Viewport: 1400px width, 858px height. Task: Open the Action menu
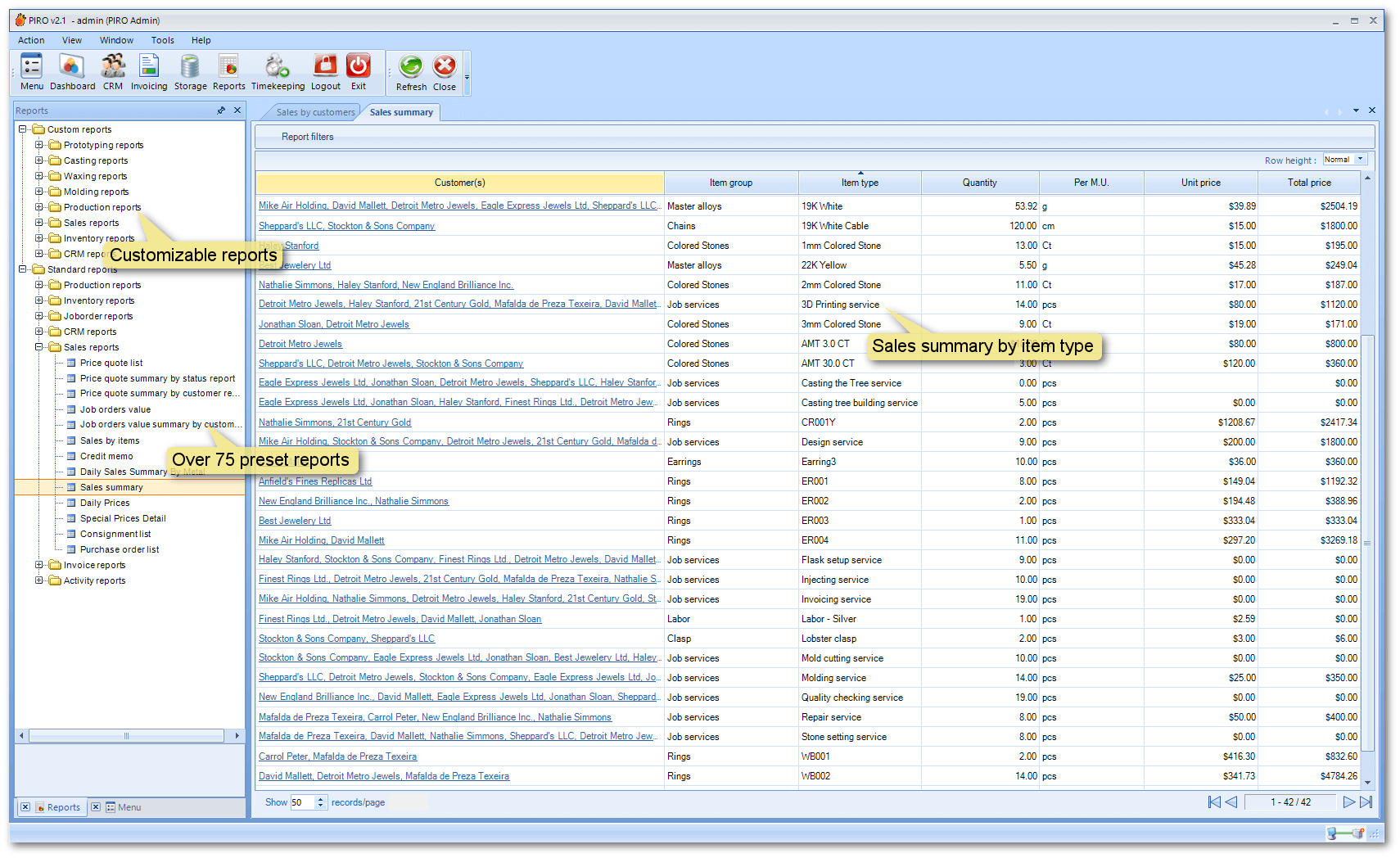tap(31, 40)
